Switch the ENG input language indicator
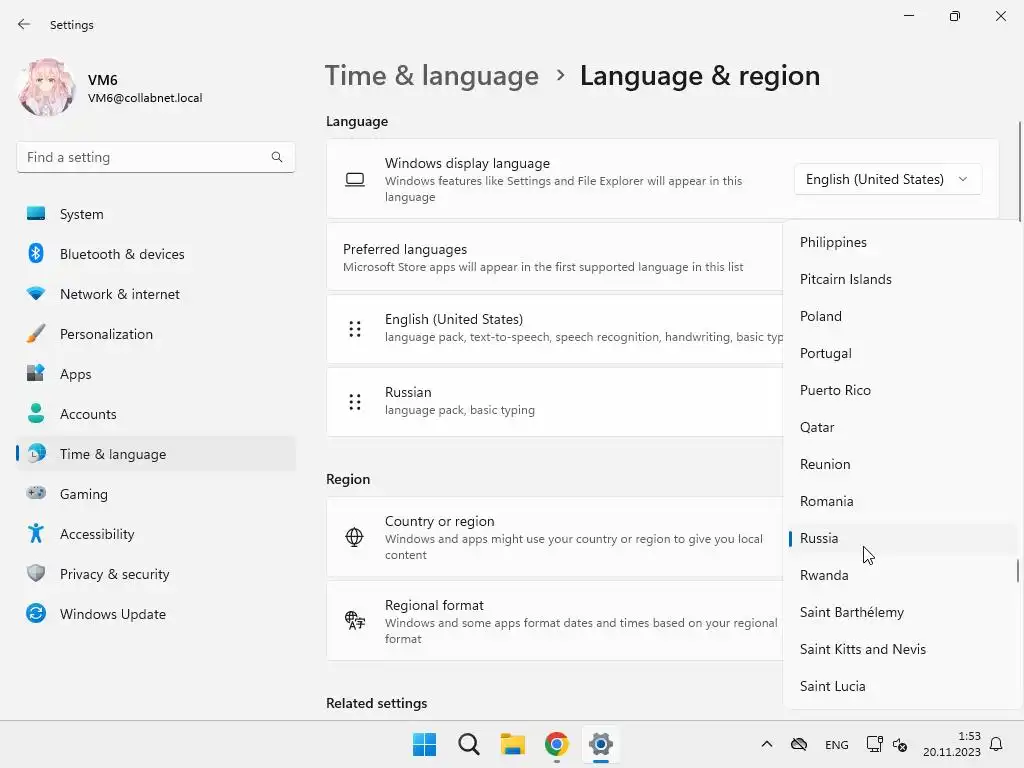 pos(837,744)
